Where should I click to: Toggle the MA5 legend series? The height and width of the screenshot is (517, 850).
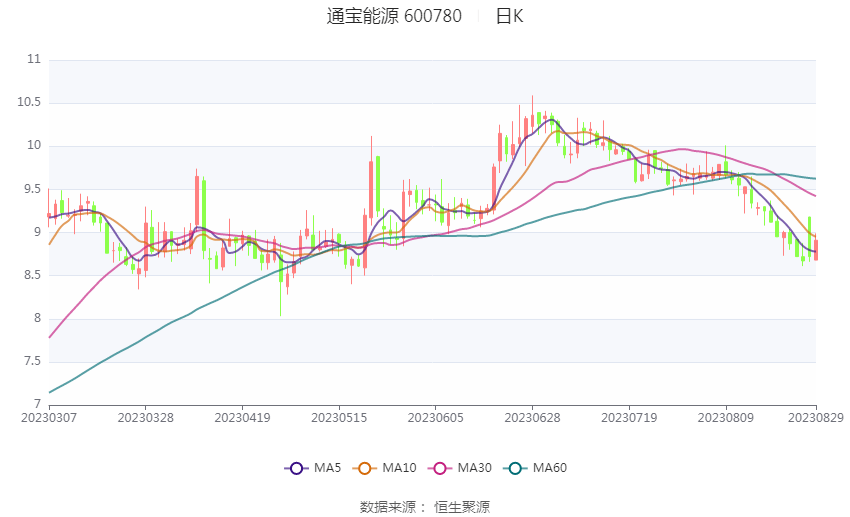tap(313, 468)
